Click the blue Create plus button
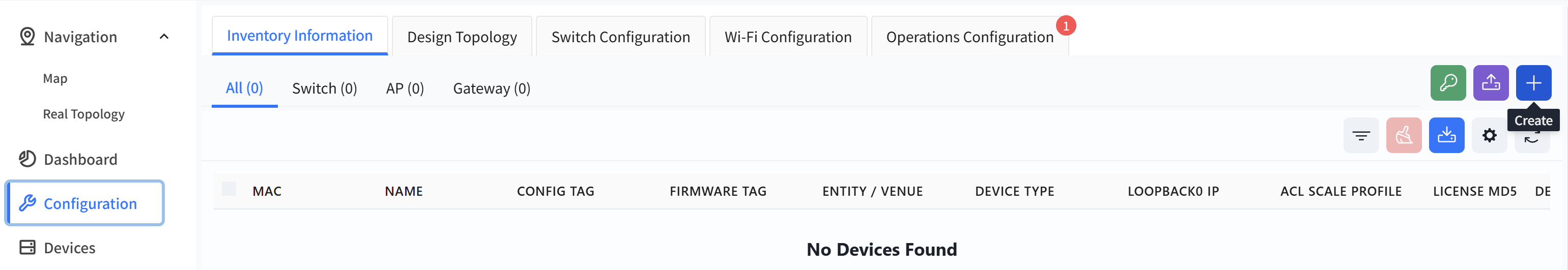The width and height of the screenshot is (1568, 270). point(1533,83)
